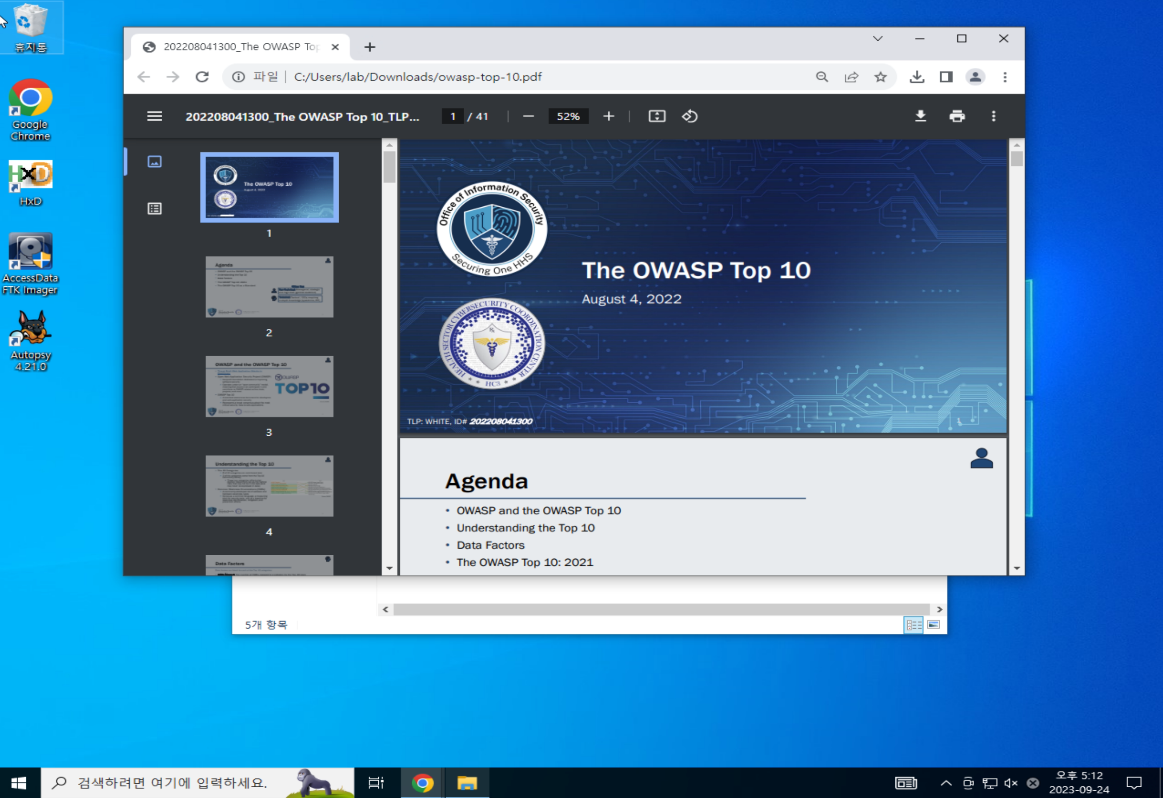The width and height of the screenshot is (1163, 798).
Task: Select page 1 thumbnail
Action: (x=269, y=188)
